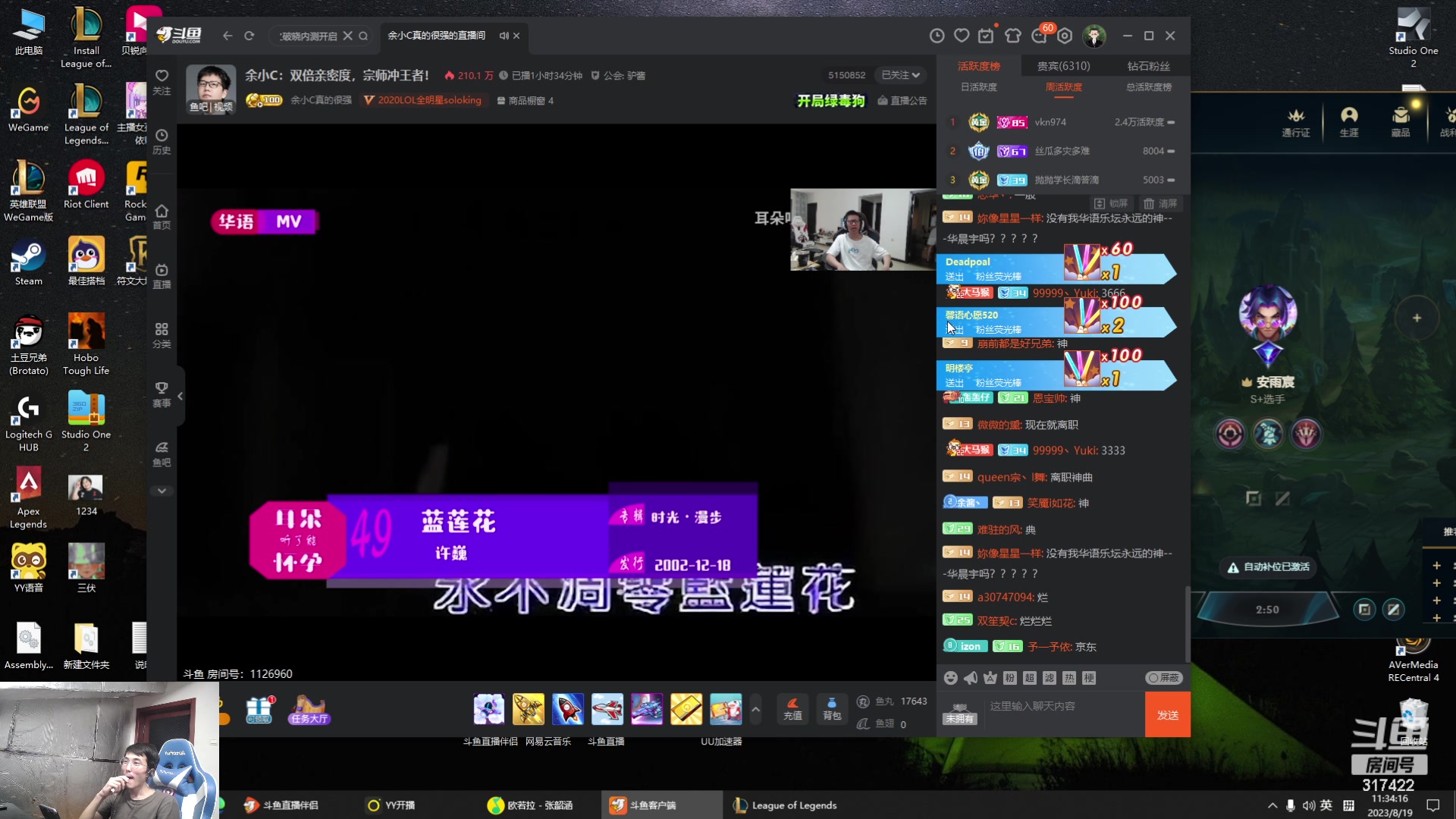Image resolution: width=1456 pixels, height=819 pixels.
Task: Open the emoji picker in the chat bar
Action: (x=951, y=678)
